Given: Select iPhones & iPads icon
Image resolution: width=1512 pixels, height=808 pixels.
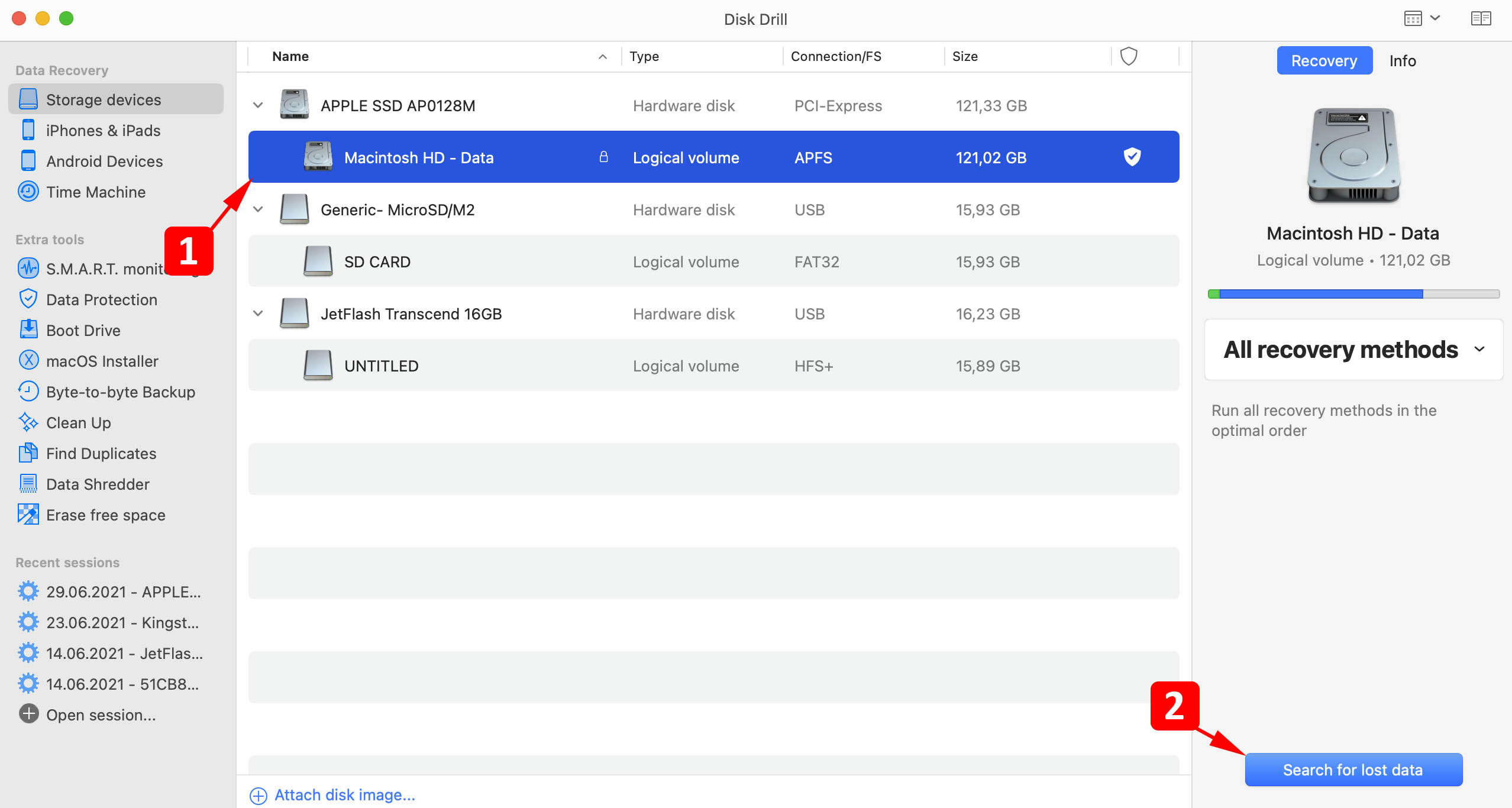Looking at the screenshot, I should coord(28,130).
